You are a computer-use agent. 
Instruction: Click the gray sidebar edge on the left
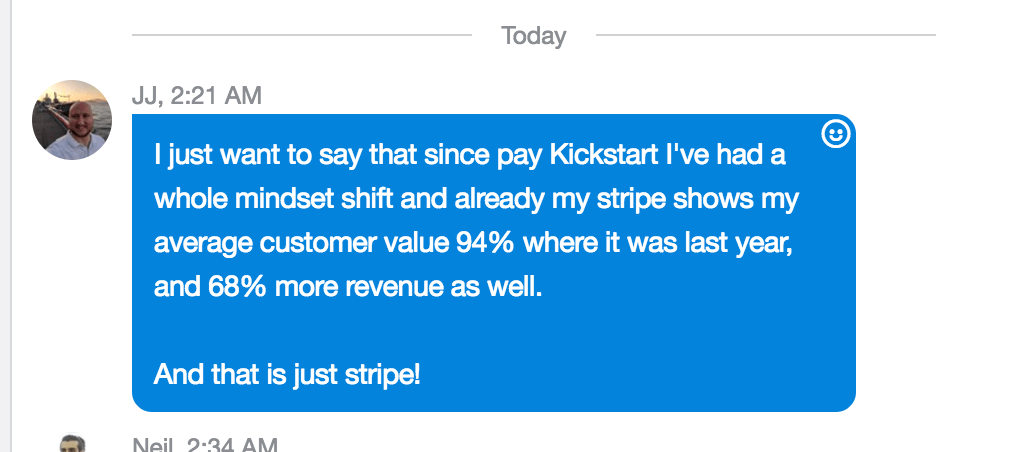coord(6,226)
